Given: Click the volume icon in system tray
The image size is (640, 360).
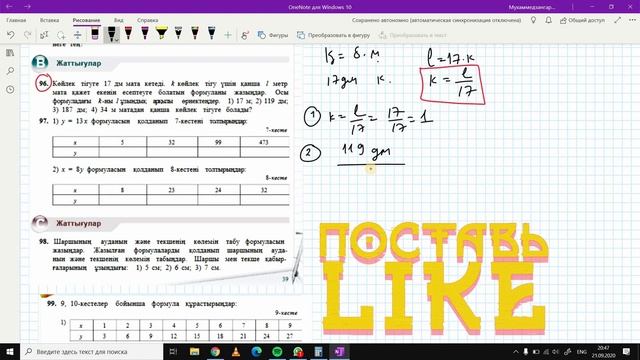Looking at the screenshot, I should tap(556, 351).
